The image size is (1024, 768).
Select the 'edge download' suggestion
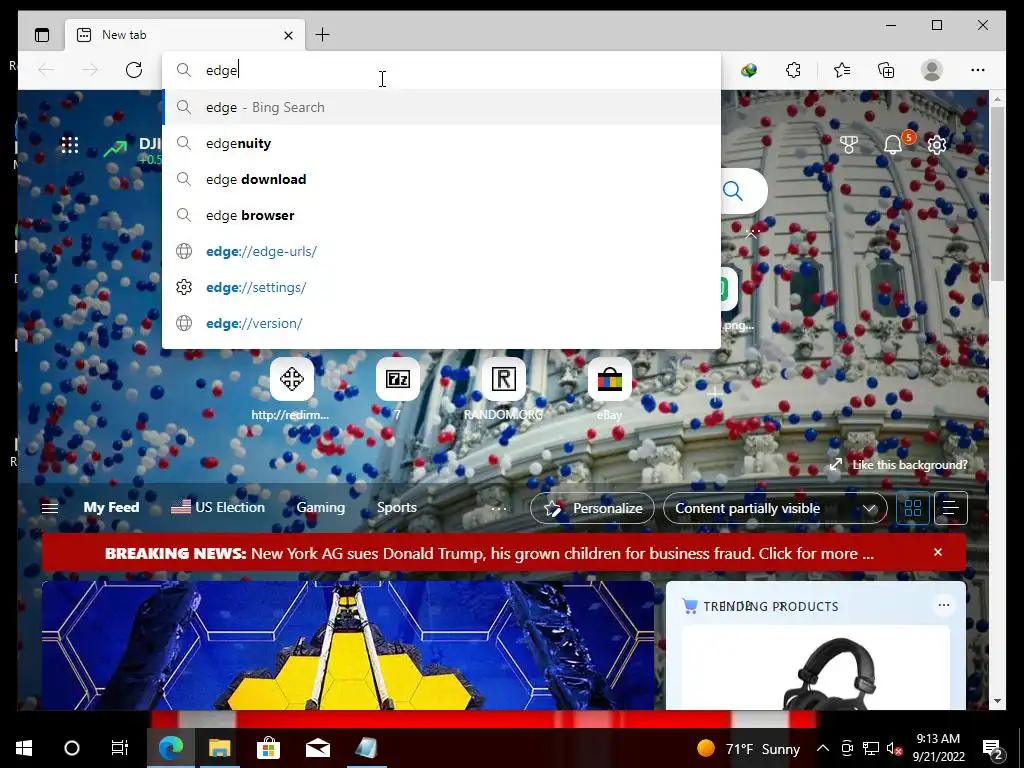pyautogui.click(x=441, y=179)
